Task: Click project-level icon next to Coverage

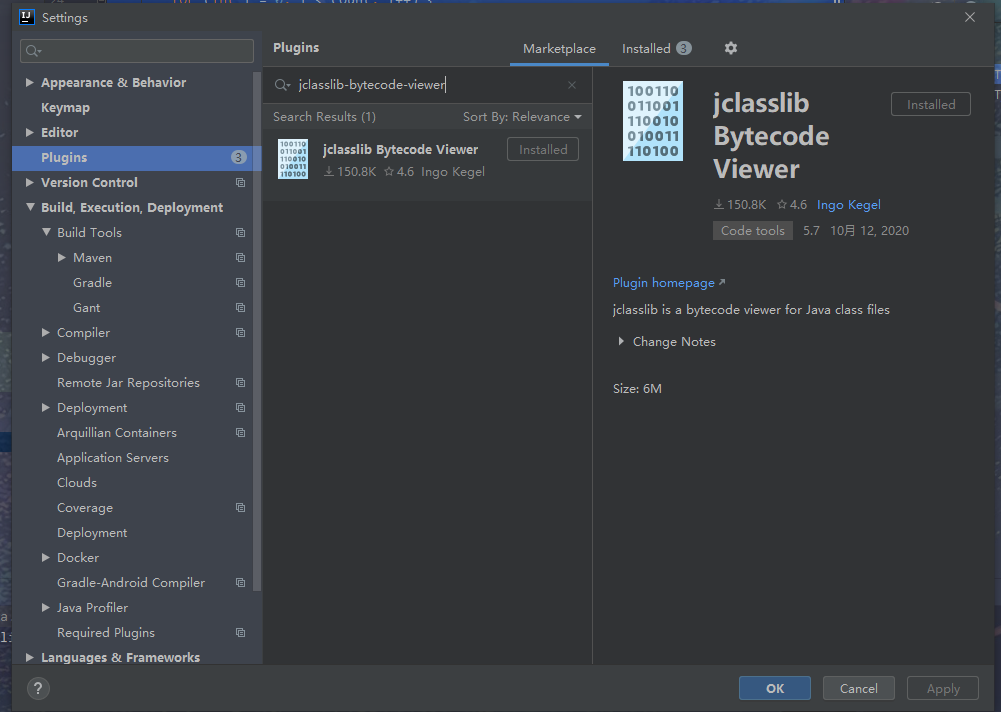Action: tap(241, 508)
